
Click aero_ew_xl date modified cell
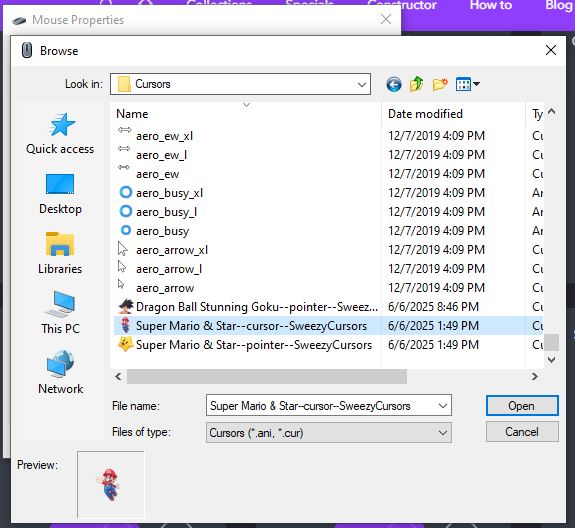[x=436, y=136]
